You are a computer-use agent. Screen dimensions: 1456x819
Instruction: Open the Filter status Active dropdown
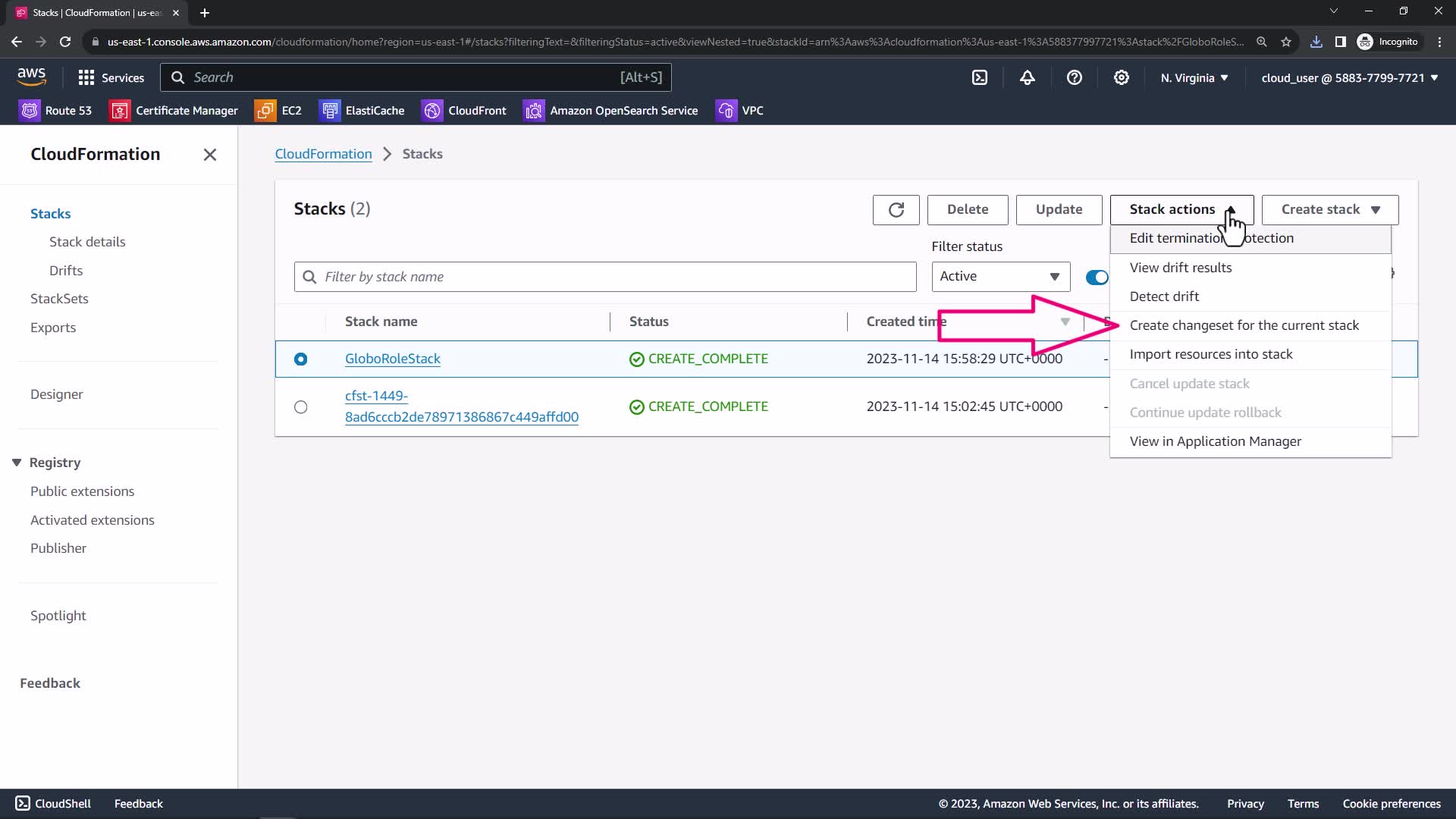1000,277
